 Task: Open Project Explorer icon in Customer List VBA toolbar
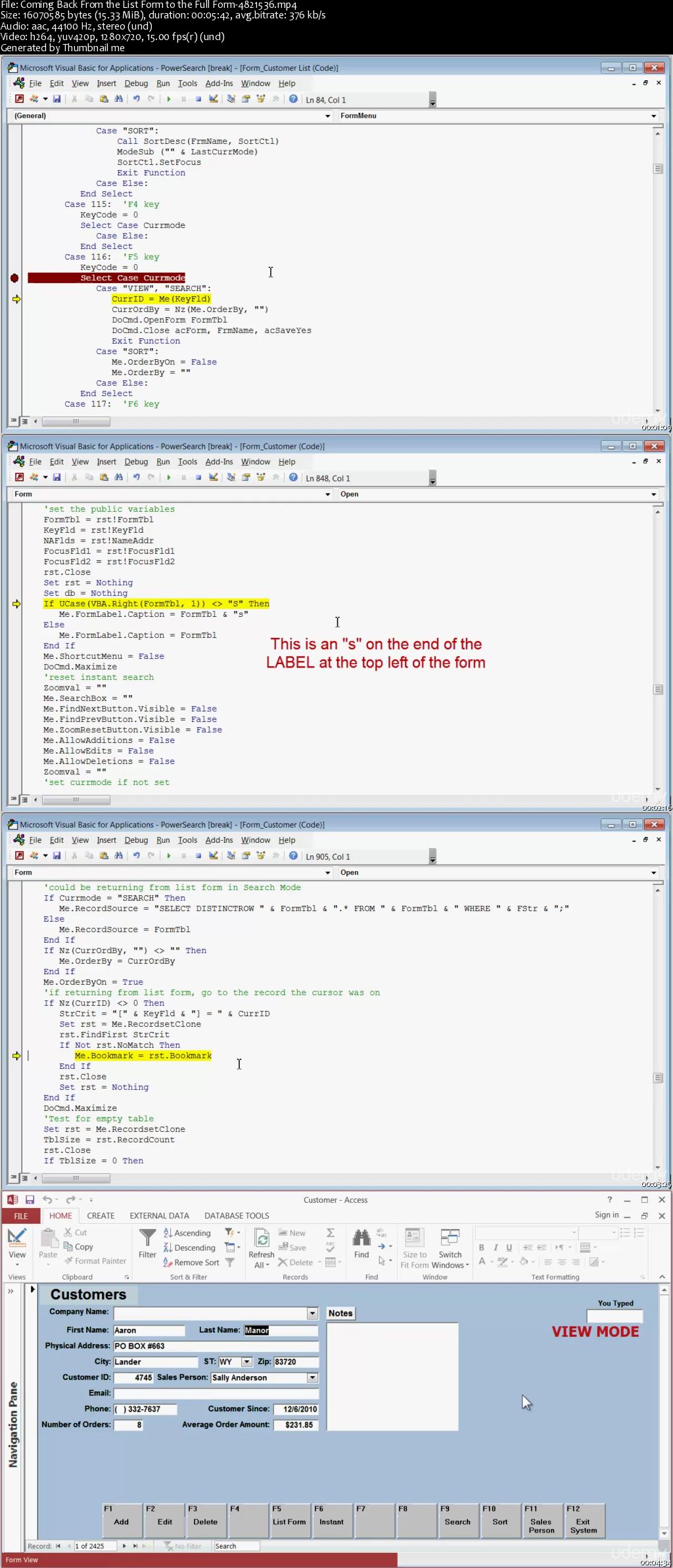[231, 99]
